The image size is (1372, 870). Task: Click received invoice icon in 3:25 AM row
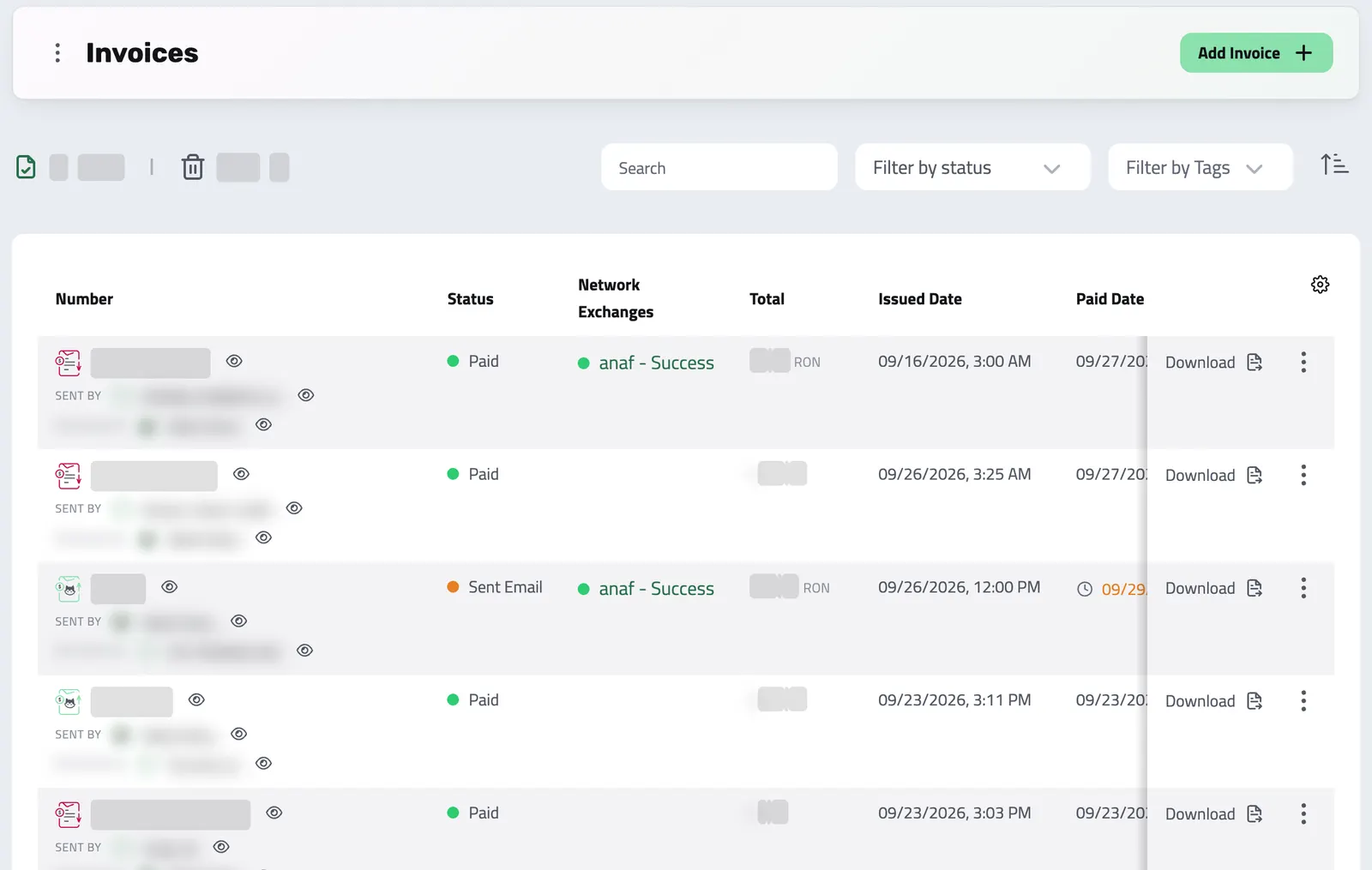tap(69, 476)
